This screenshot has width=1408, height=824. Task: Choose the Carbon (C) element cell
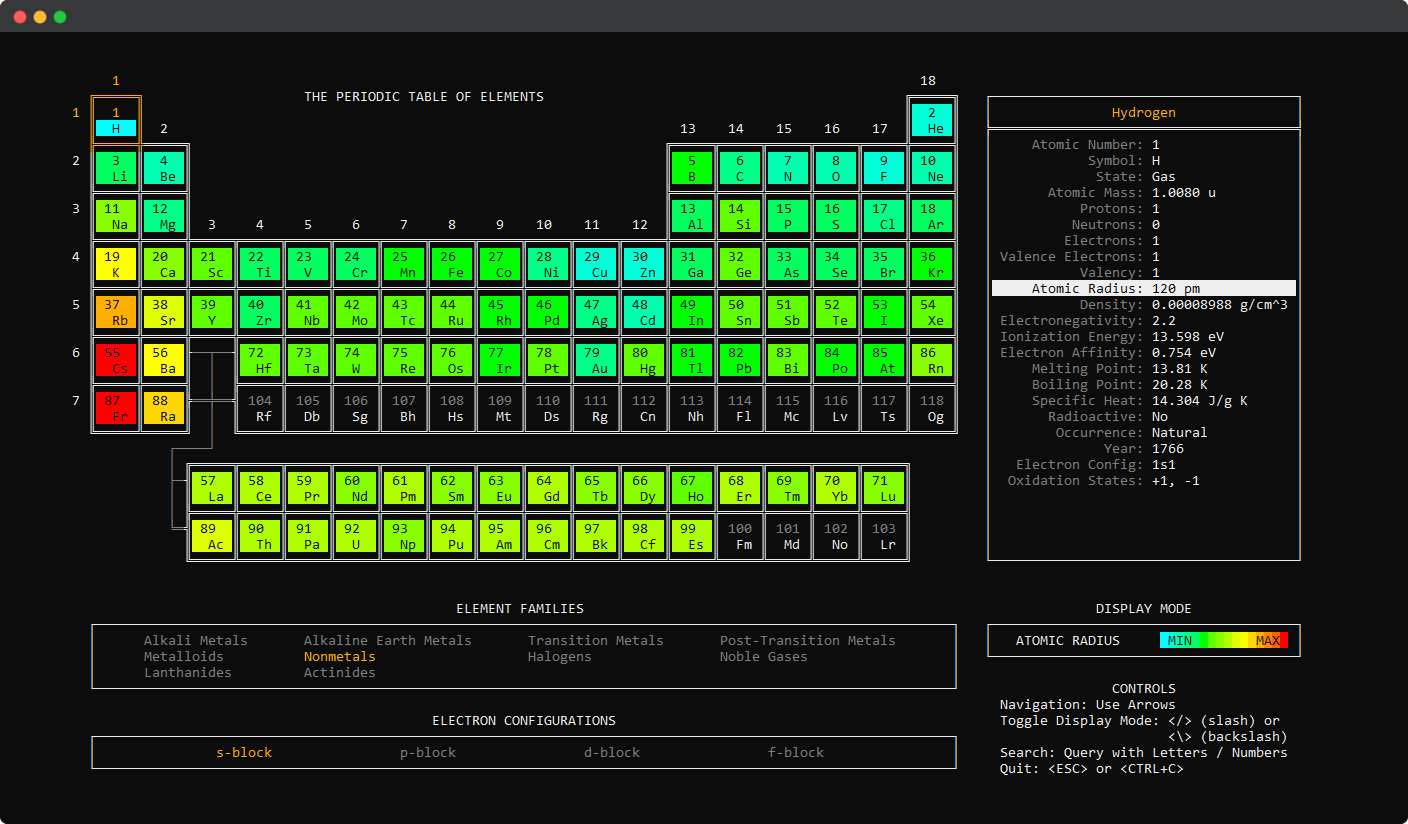coord(740,168)
